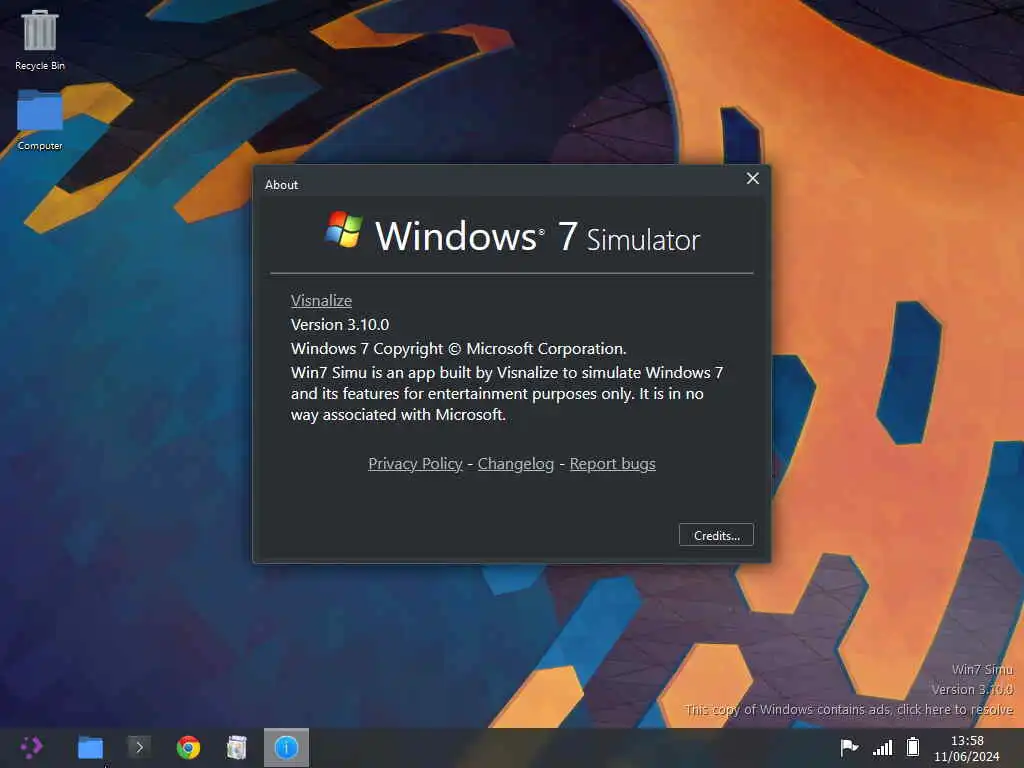Close the About dialog
This screenshot has height=768, width=1024.
752,178
